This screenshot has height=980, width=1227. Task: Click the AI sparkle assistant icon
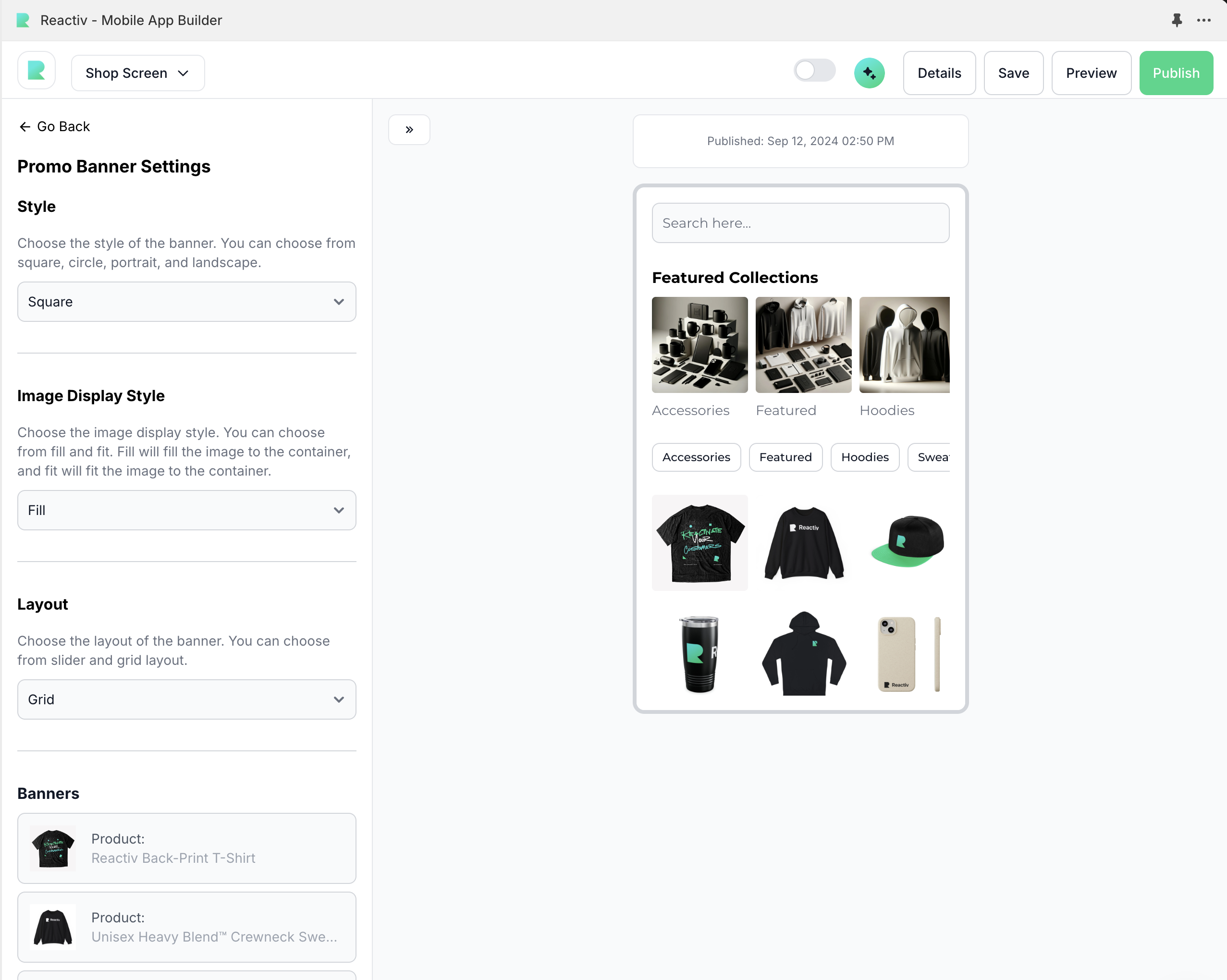coord(869,73)
